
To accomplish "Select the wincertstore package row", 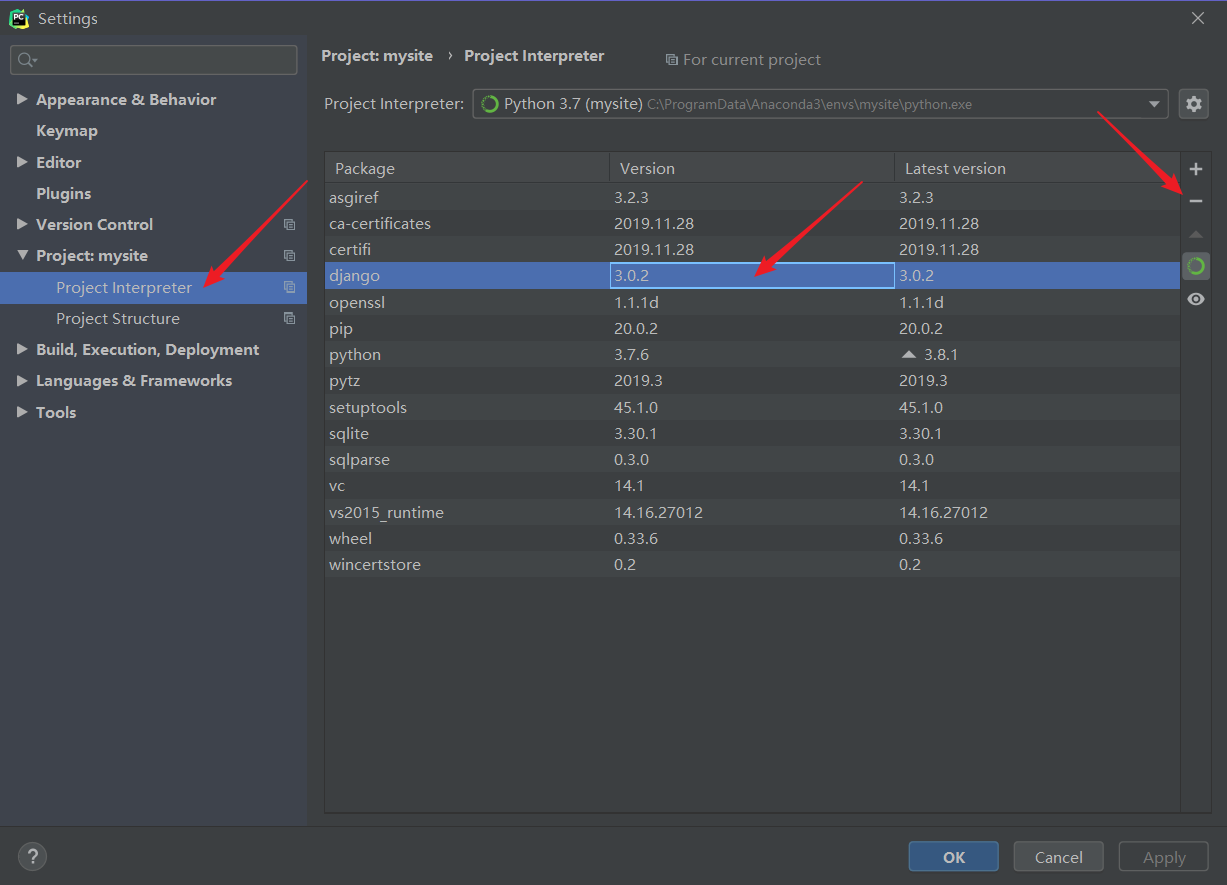I will click(x=752, y=564).
